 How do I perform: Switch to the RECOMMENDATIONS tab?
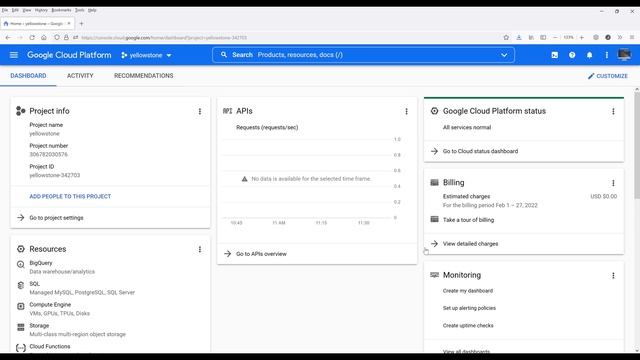point(144,76)
